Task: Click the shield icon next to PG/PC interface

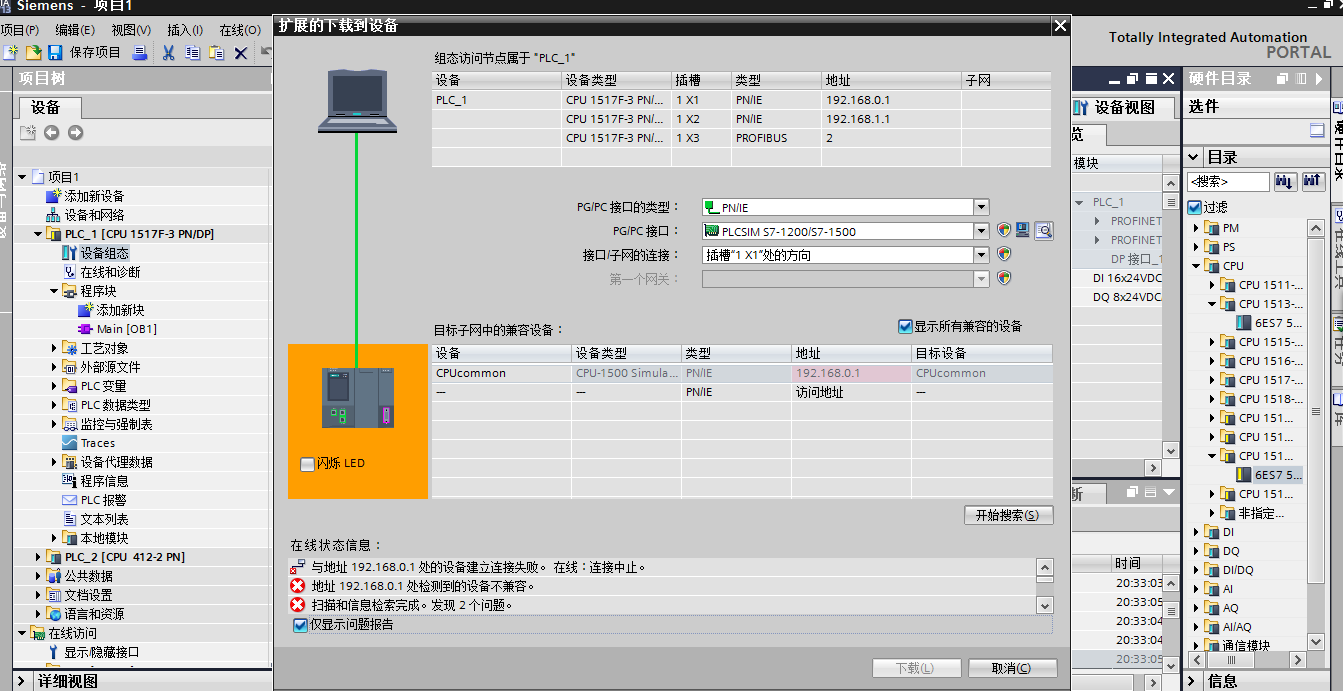Action: pyautogui.click(x=1004, y=231)
